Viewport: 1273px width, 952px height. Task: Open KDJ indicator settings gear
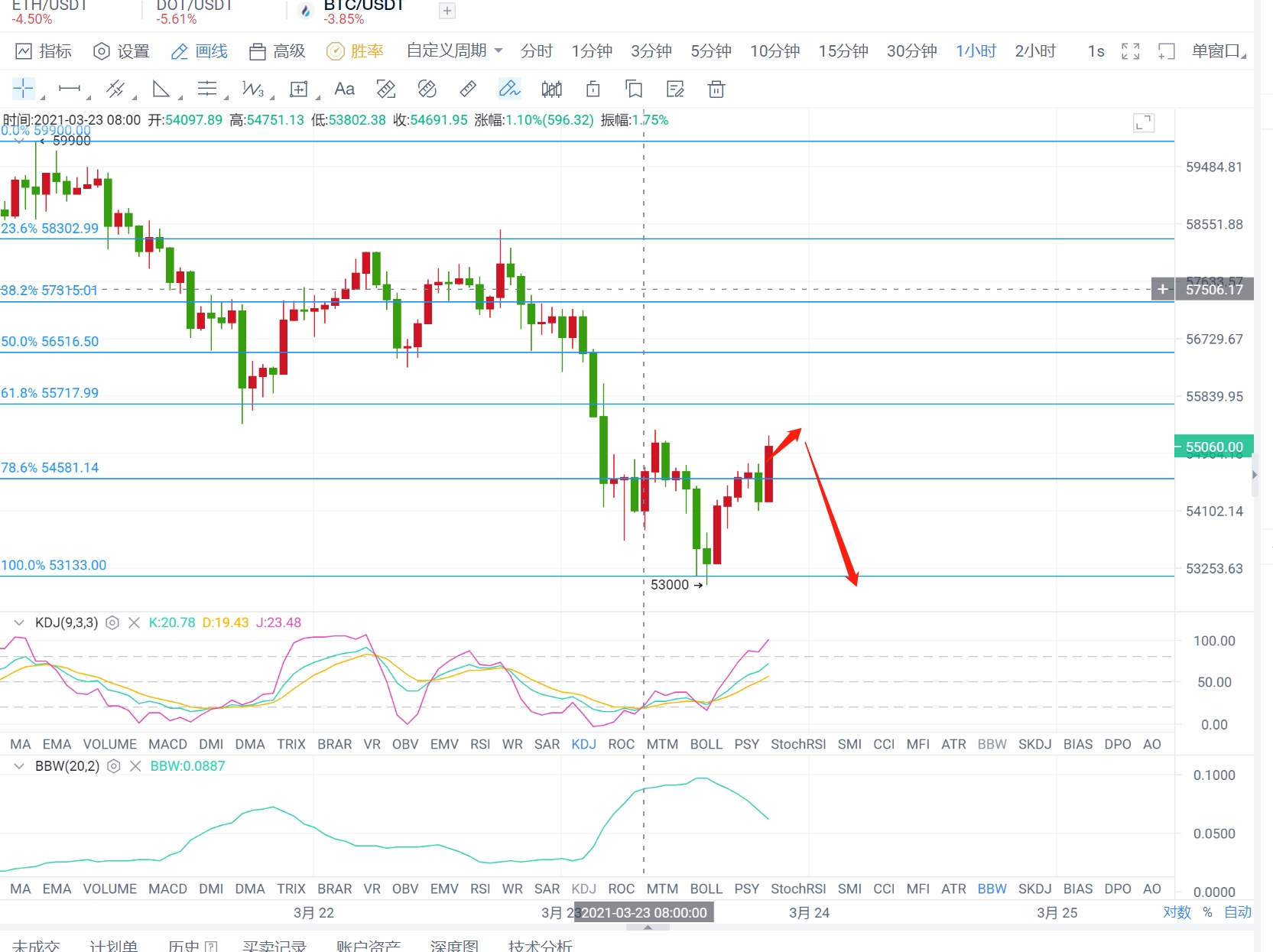coord(112,622)
